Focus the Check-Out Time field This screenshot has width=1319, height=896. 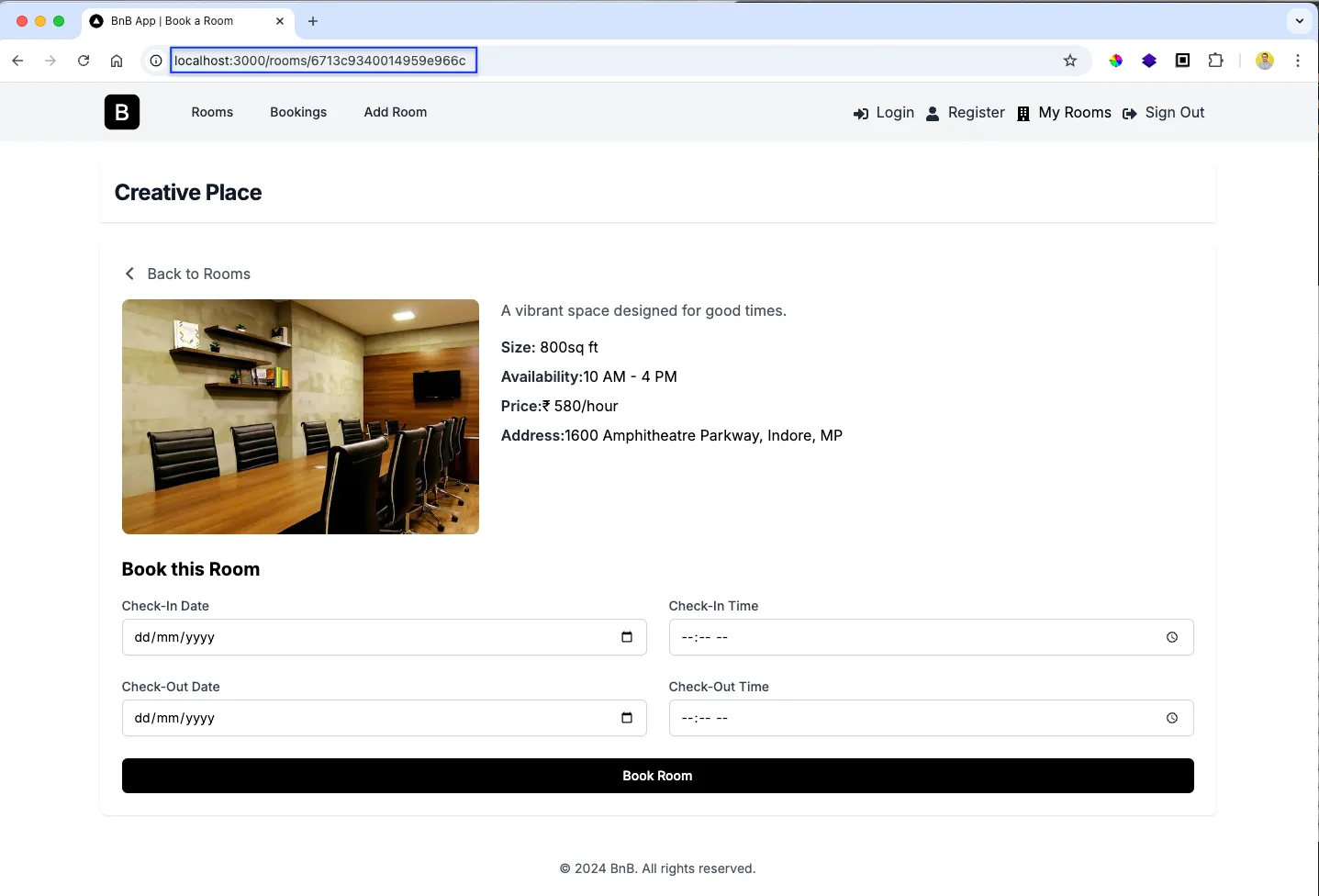932,718
